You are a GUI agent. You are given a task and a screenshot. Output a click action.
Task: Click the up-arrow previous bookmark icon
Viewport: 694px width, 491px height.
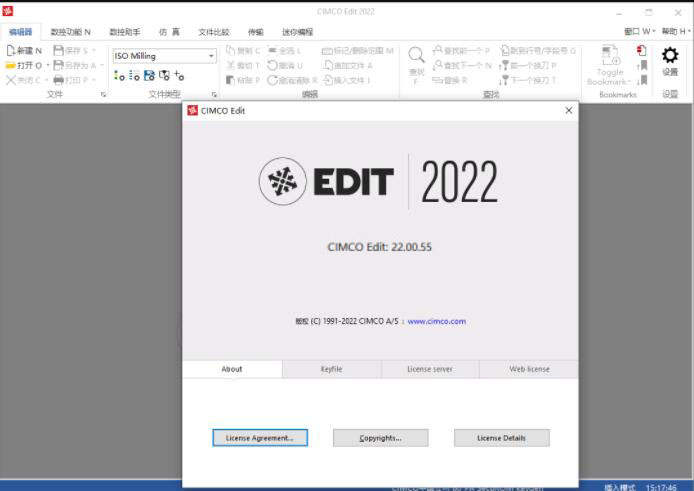pyautogui.click(x=642, y=66)
